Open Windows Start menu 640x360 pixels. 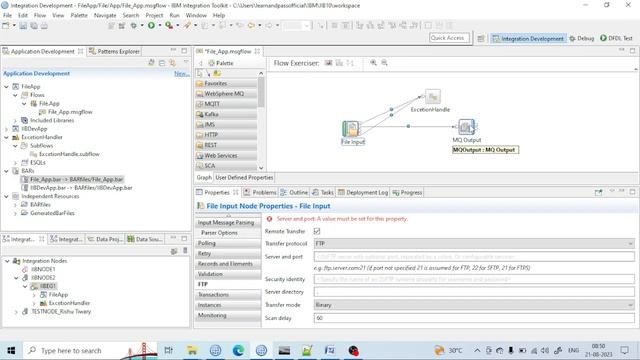[11, 350]
